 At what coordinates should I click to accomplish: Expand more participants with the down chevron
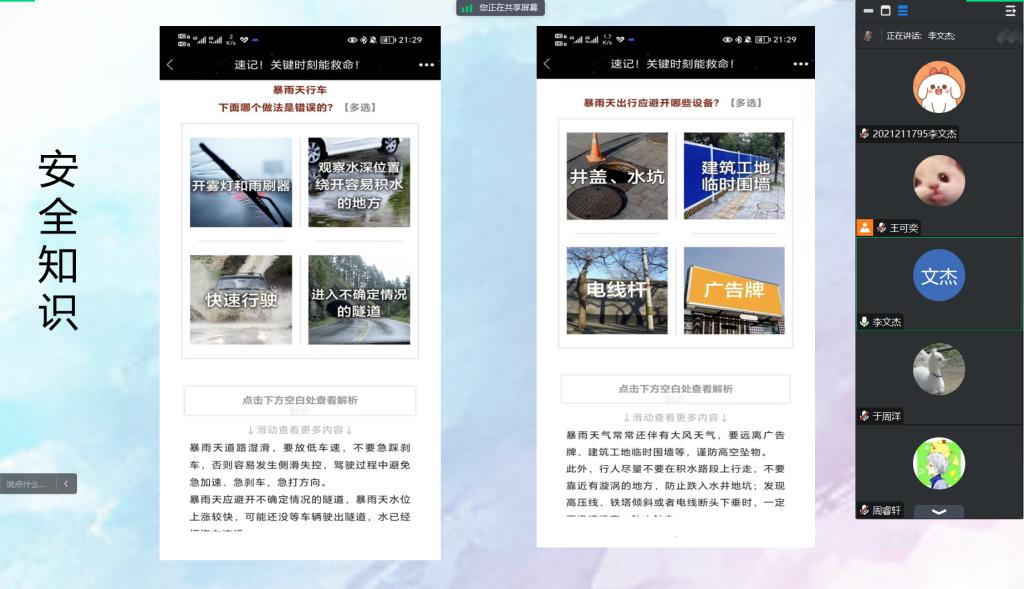click(939, 511)
